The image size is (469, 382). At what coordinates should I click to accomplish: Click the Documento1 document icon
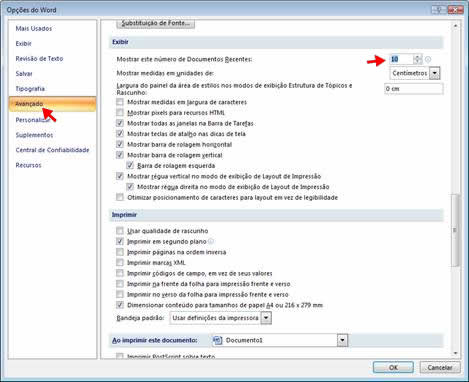[218, 340]
